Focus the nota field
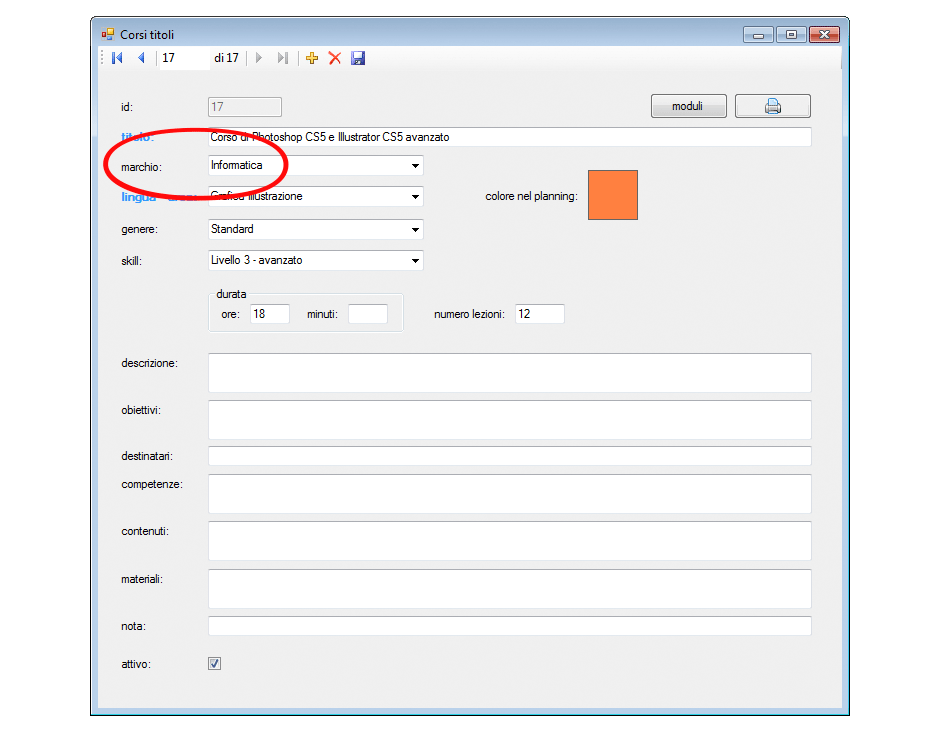Image resolution: width=940 pixels, height=732 pixels. click(x=510, y=626)
